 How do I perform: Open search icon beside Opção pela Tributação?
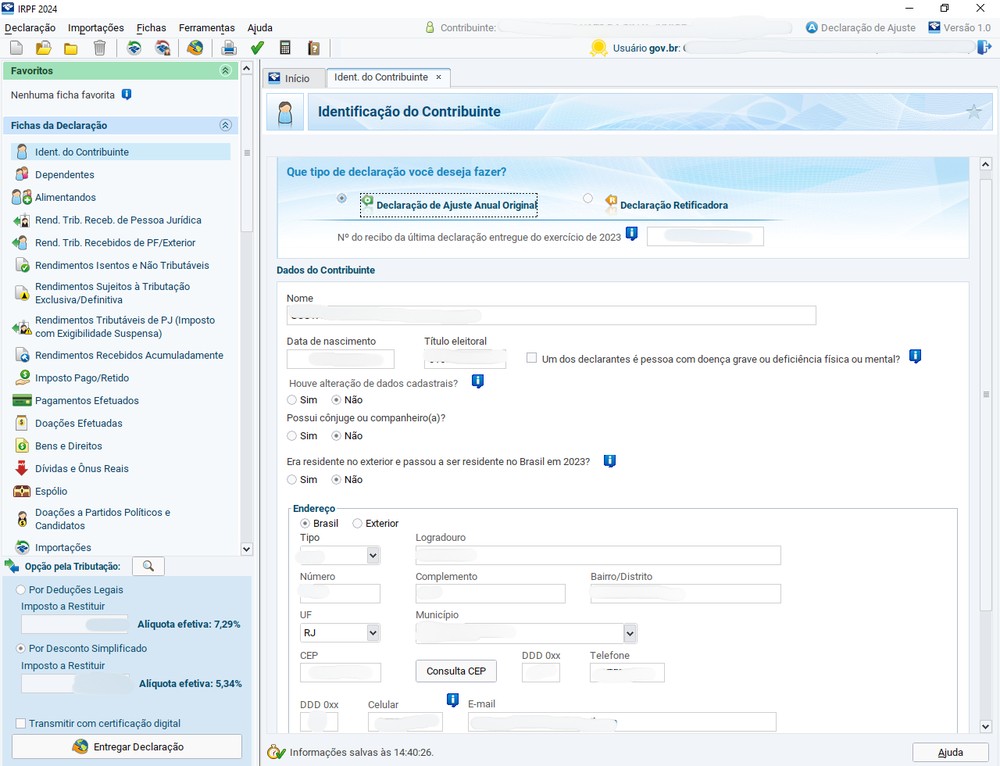tap(148, 567)
